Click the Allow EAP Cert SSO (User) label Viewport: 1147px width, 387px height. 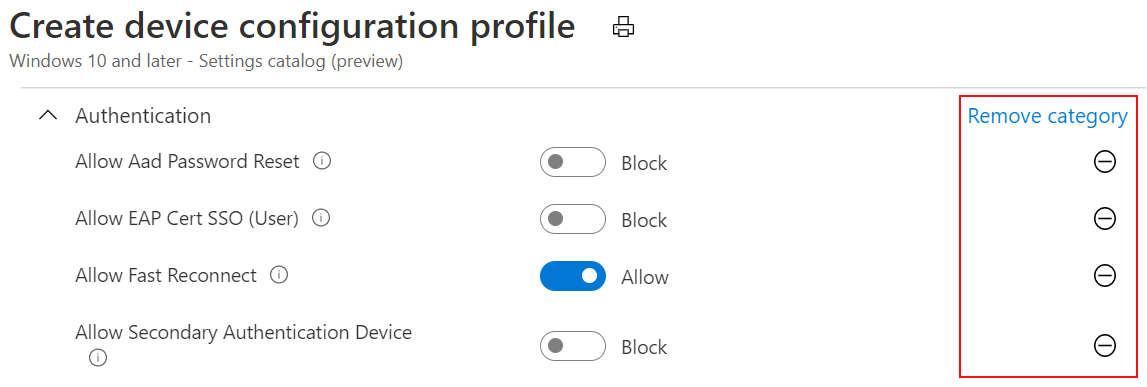(x=187, y=218)
